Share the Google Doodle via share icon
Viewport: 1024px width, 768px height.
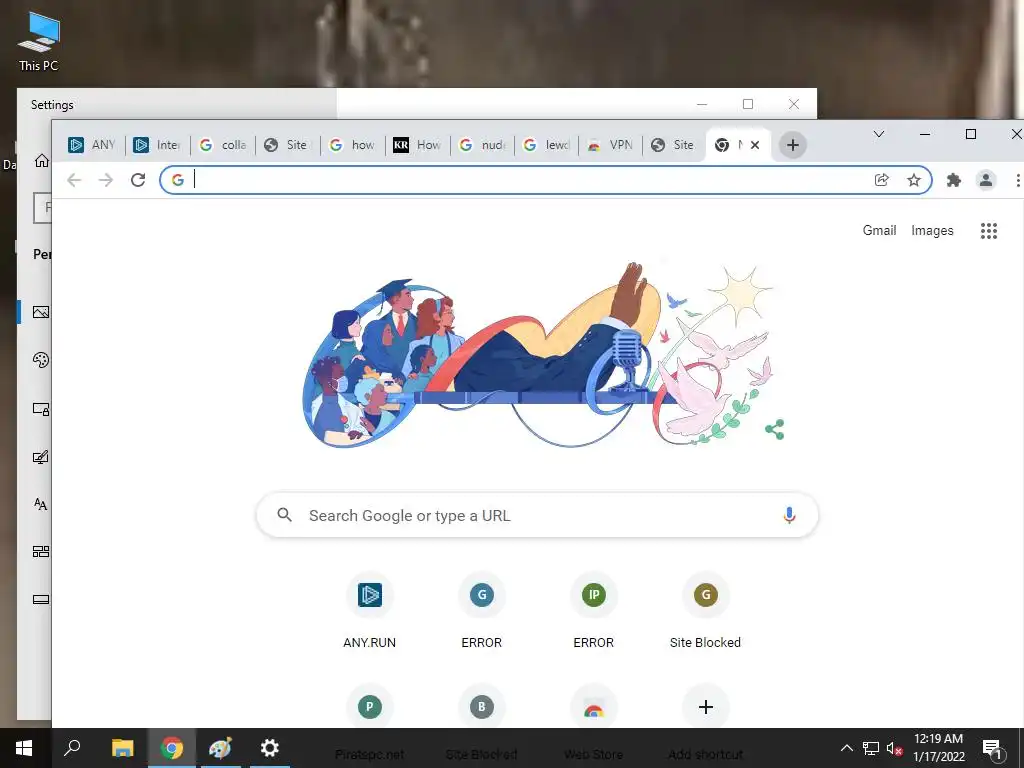coord(775,430)
